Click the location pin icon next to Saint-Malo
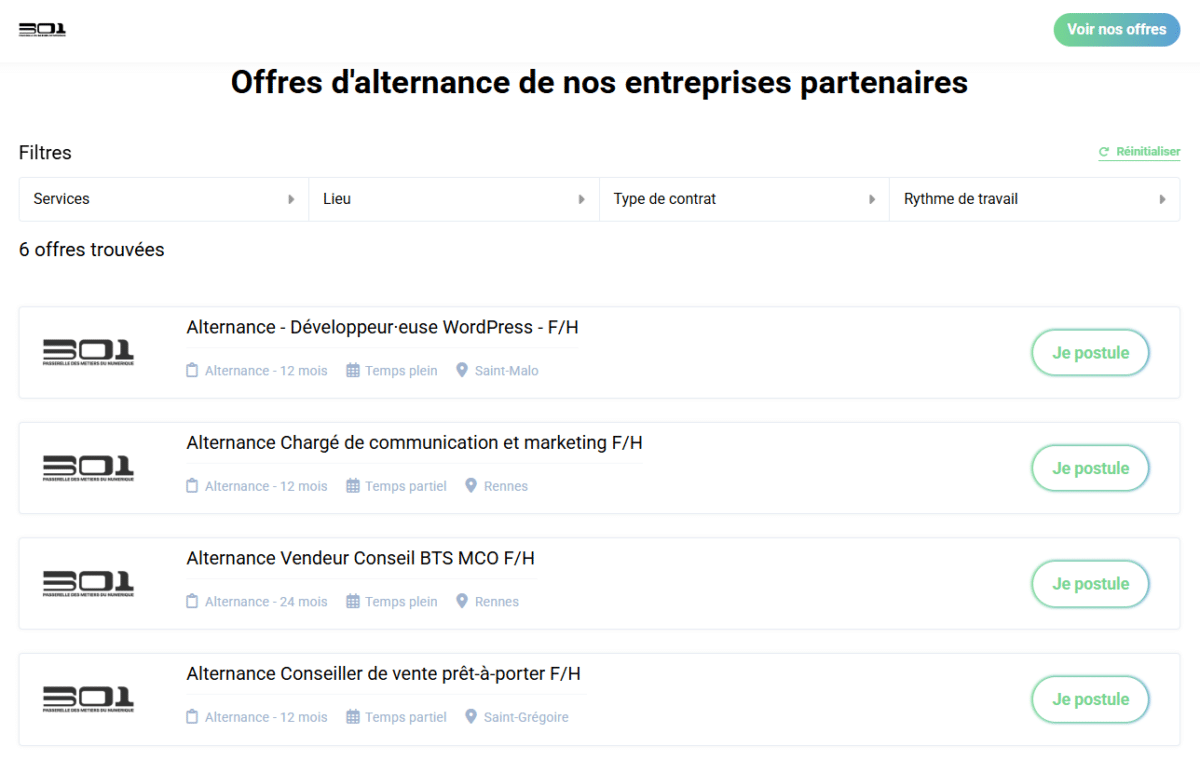Viewport: 1200px width, 760px height. (462, 370)
